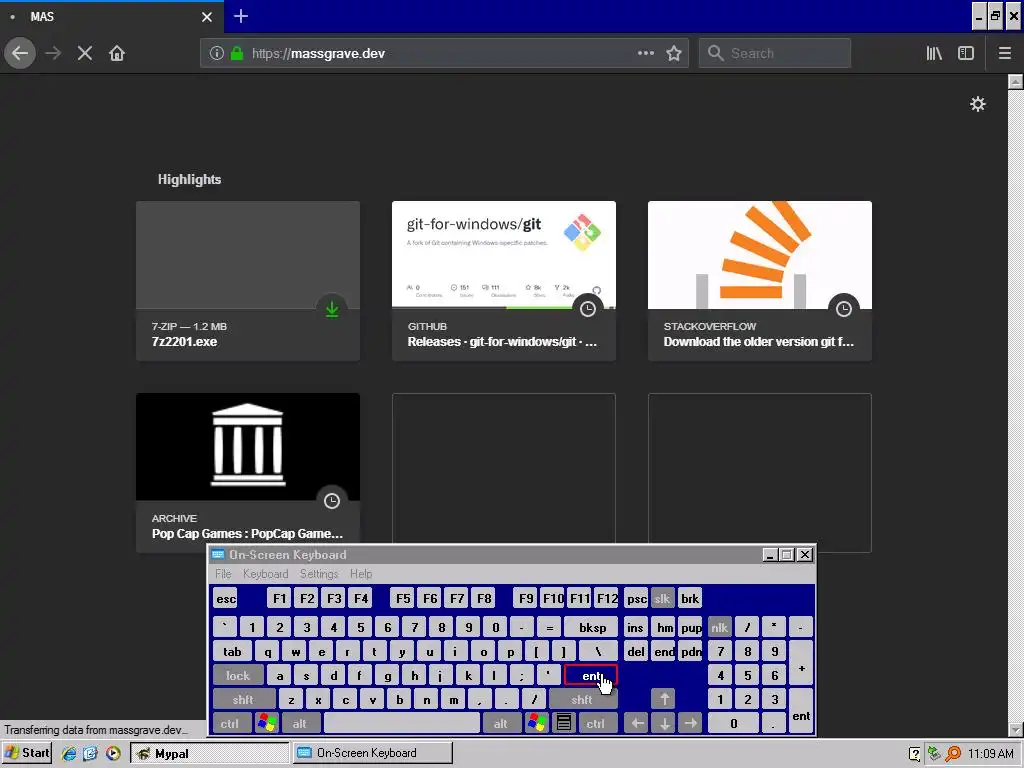Screen dimensions: 1024x768
Task: Click the F5 key on On-Screen Keyboard
Action: (x=403, y=598)
